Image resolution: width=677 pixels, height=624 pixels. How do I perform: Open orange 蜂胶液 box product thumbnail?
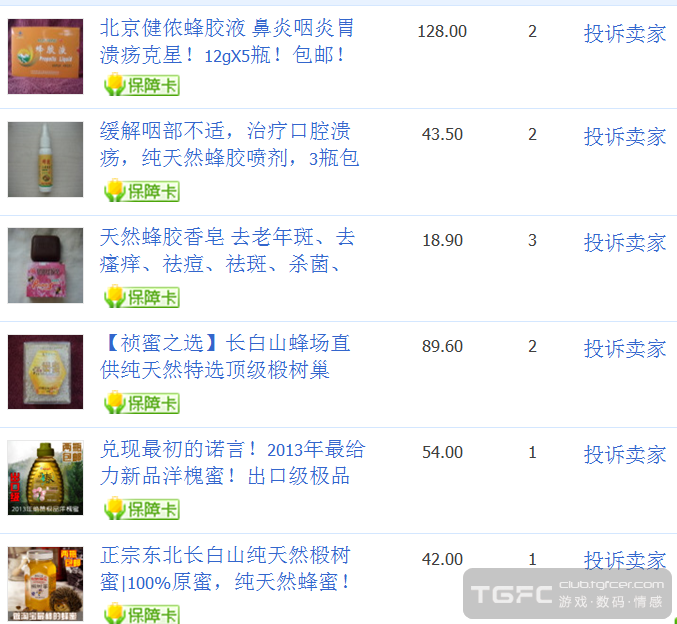coord(45,56)
